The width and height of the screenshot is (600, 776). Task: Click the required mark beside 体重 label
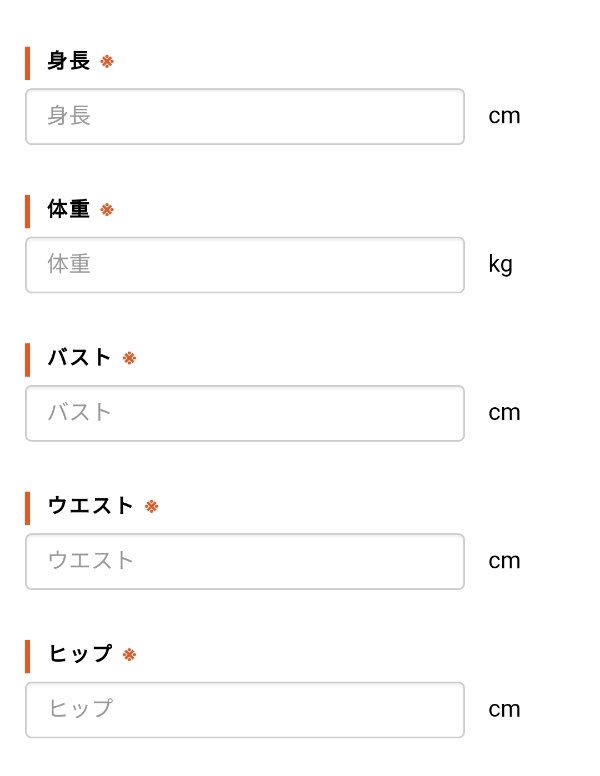point(107,210)
